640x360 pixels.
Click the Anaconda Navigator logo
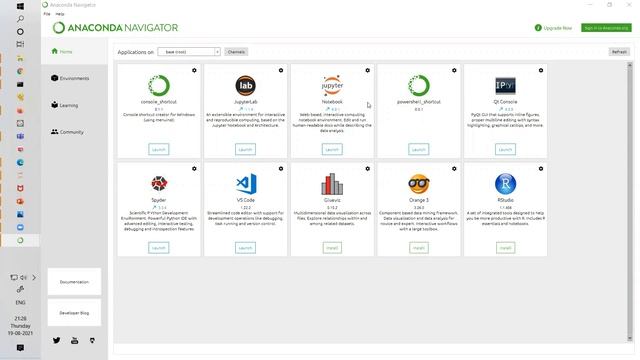(116, 28)
